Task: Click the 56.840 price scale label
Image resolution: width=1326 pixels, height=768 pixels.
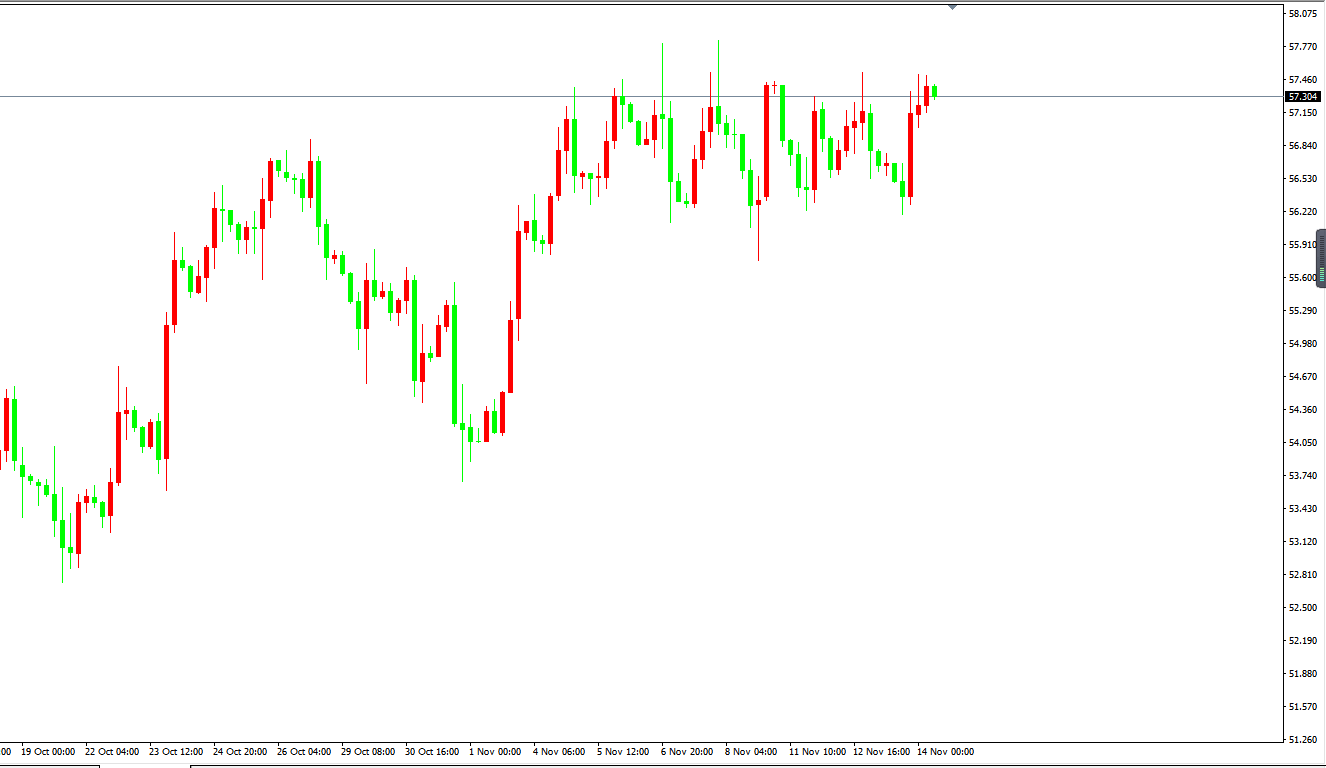Action: 1302,146
